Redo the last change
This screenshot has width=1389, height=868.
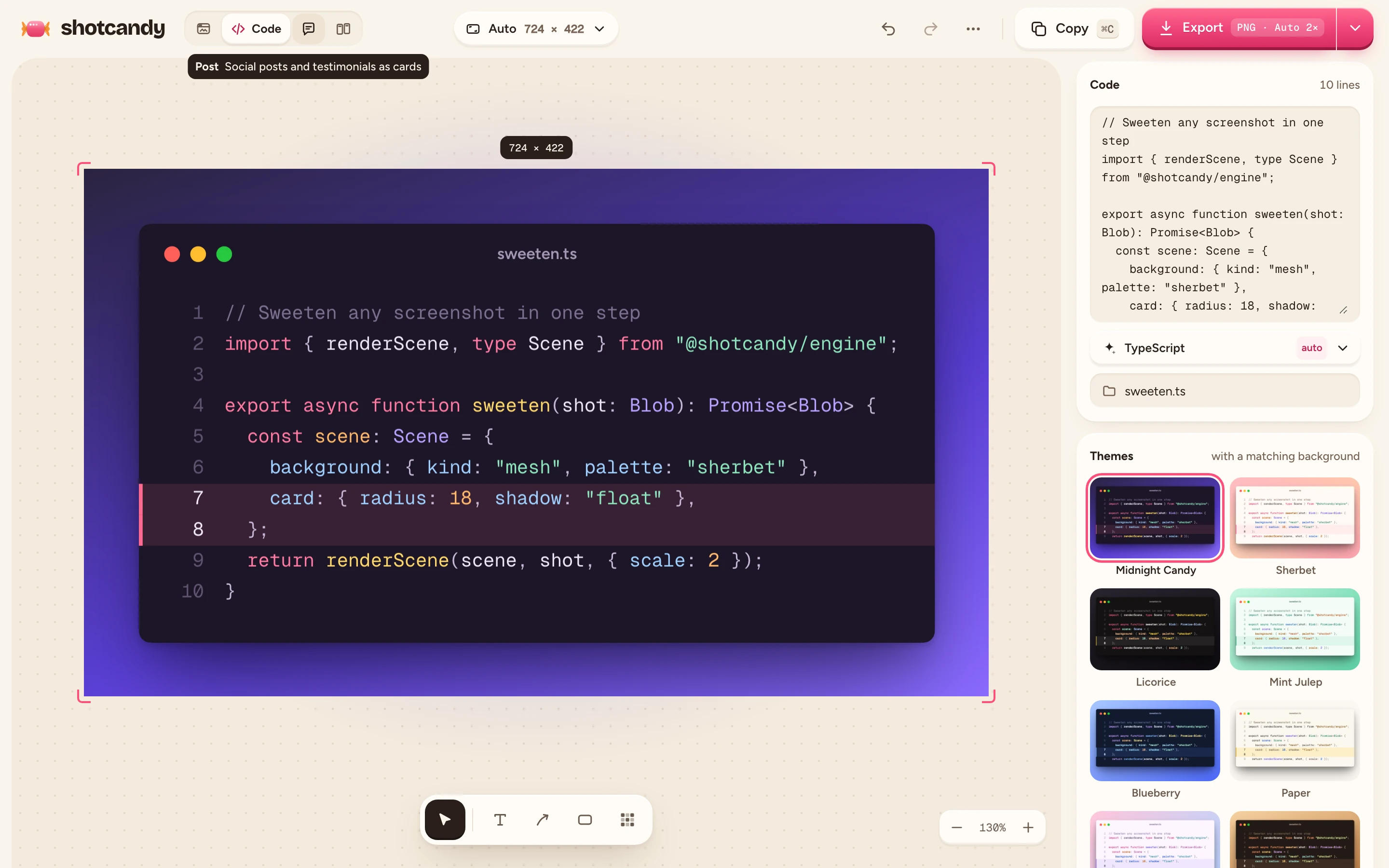pyautogui.click(x=930, y=29)
